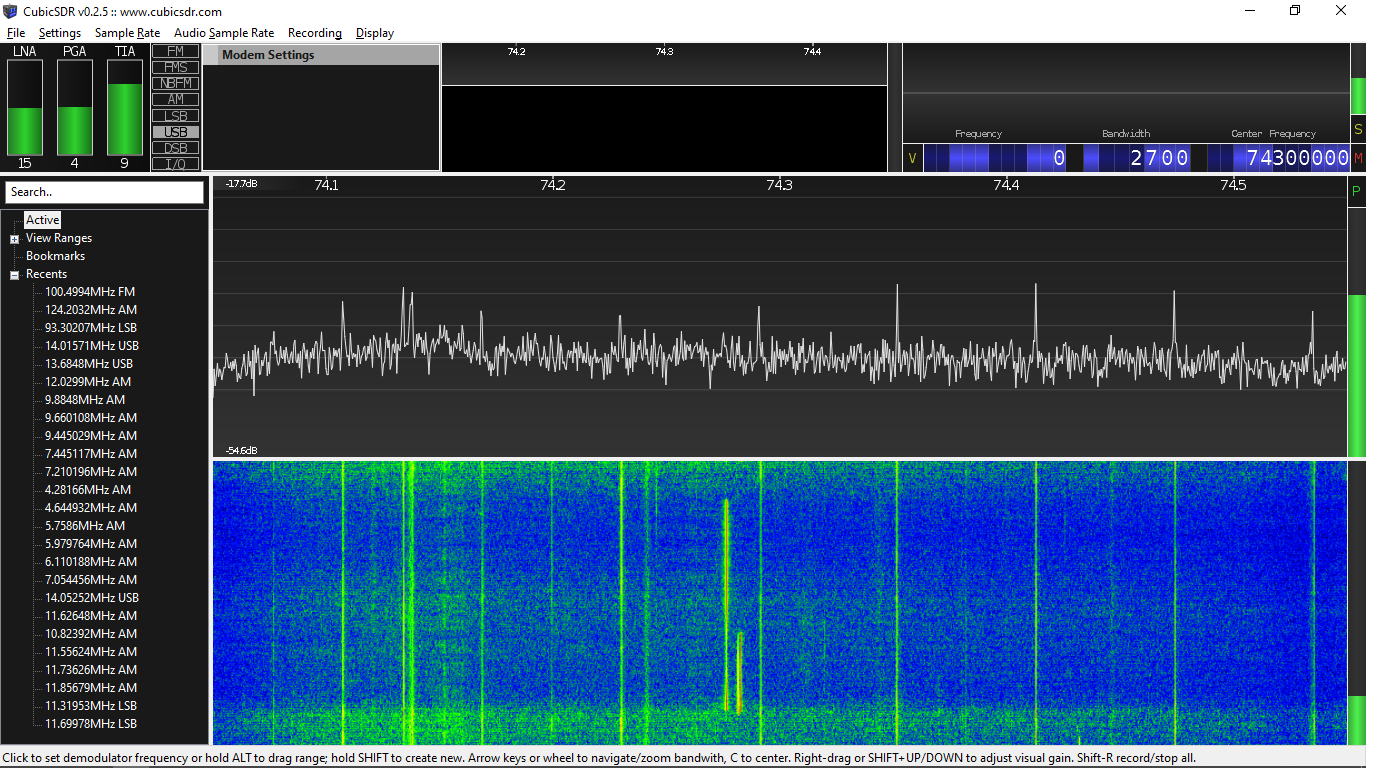Image resolution: width=1374 pixels, height=776 pixels.
Task: Select USB demodulator mode
Action: (x=176, y=131)
